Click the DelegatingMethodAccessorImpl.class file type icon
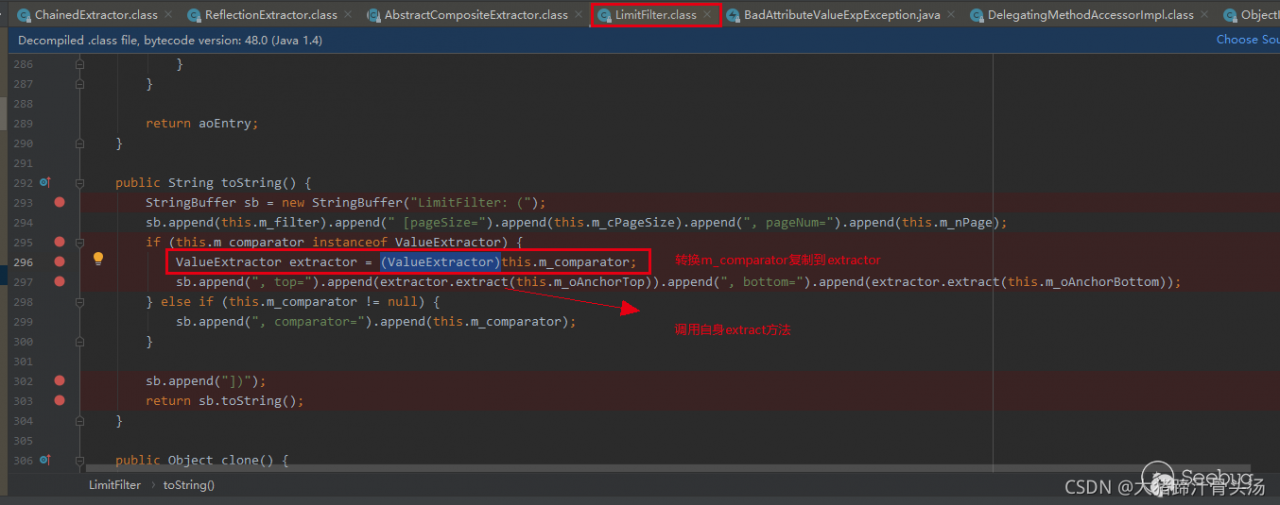Screen dimensions: 1280x505 [976, 15]
